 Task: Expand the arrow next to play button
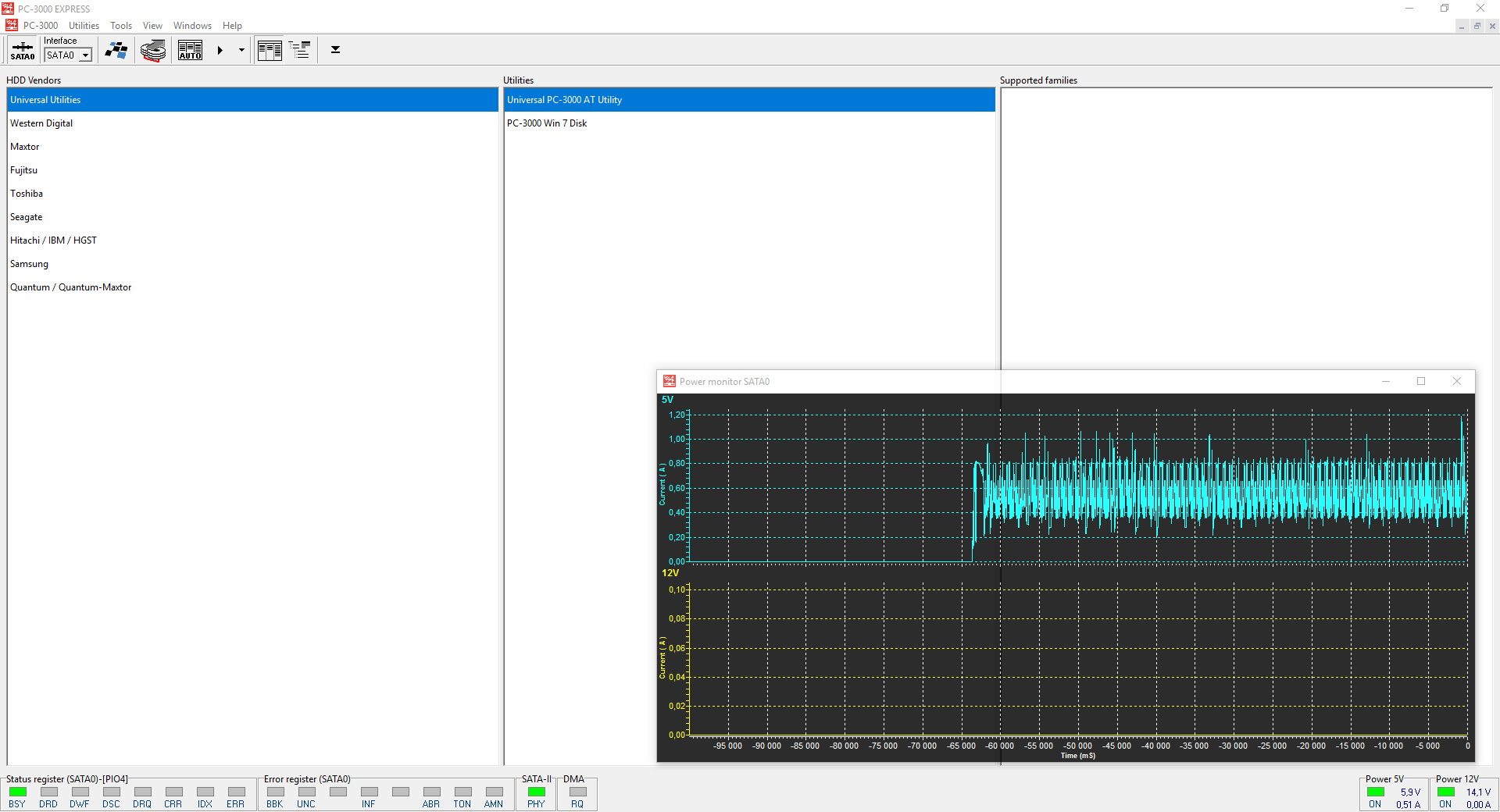tap(241, 51)
